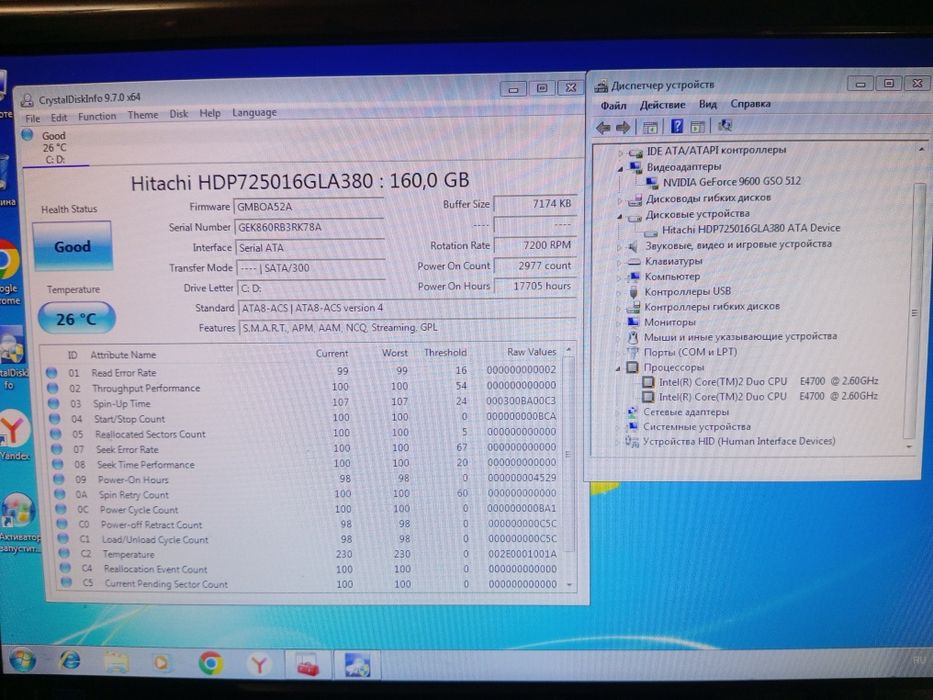933x700 pixels.
Task: Click the show console tree toolbar icon
Action: 650,127
